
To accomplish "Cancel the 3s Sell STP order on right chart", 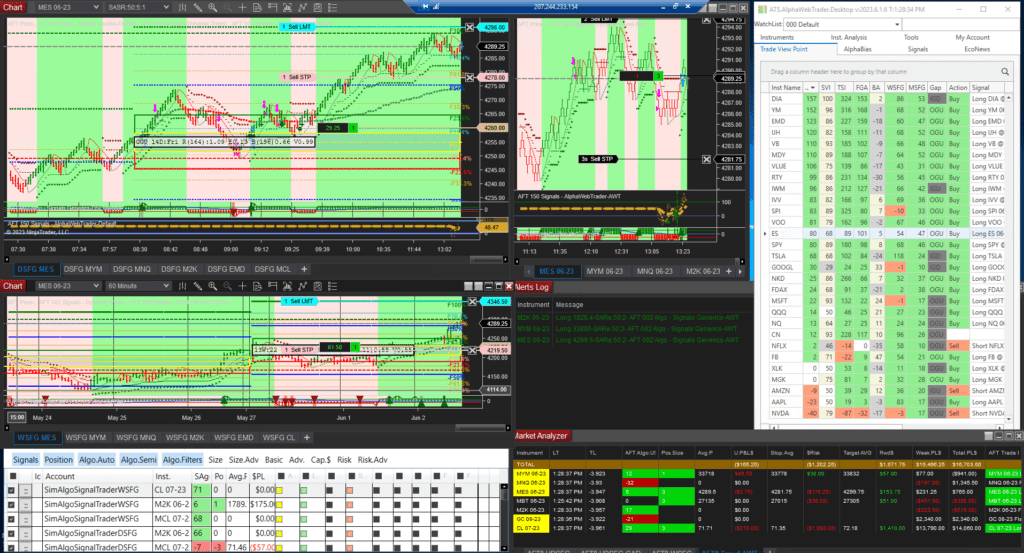I will coord(706,159).
